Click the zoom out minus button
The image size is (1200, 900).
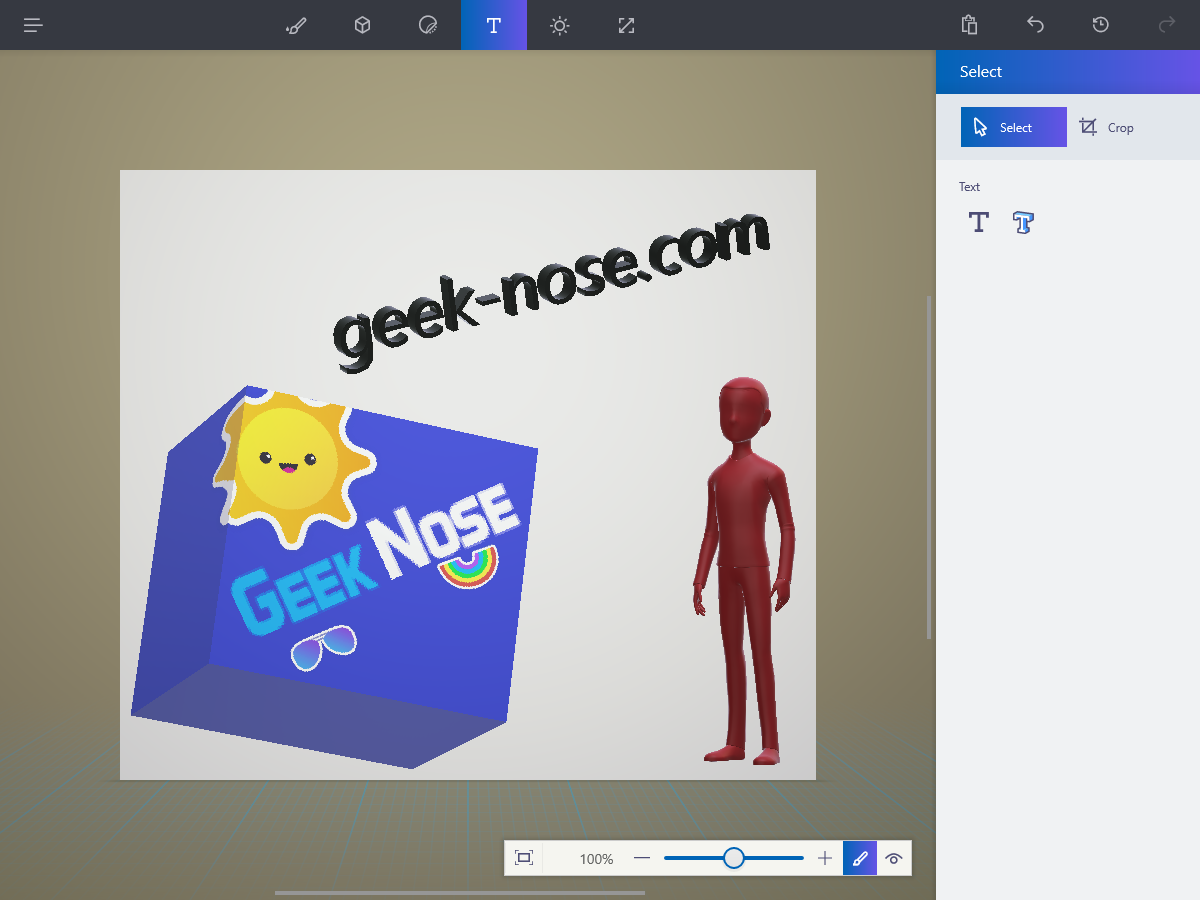[x=642, y=858]
